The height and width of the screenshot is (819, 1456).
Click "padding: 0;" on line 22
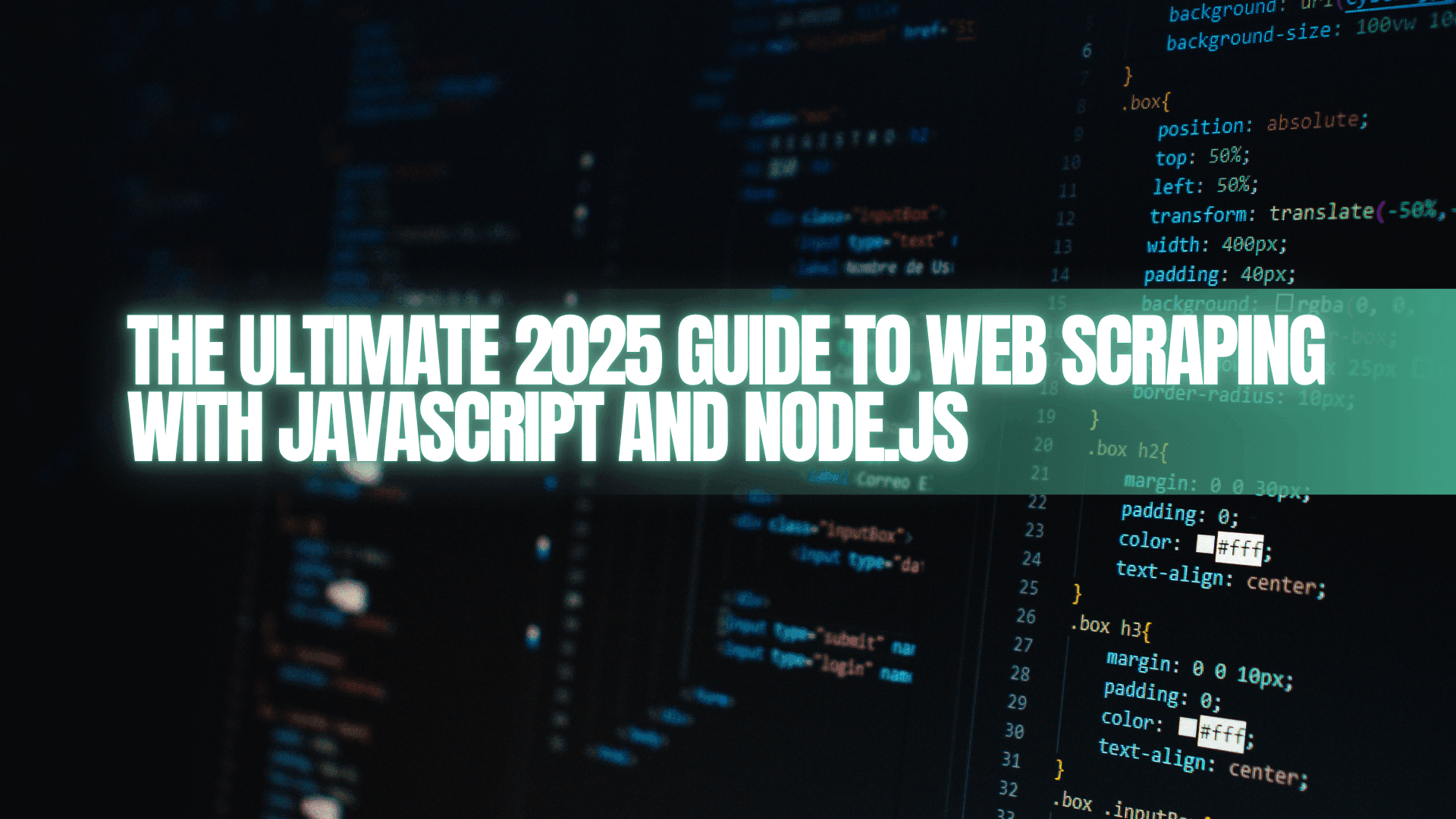pos(1180,514)
